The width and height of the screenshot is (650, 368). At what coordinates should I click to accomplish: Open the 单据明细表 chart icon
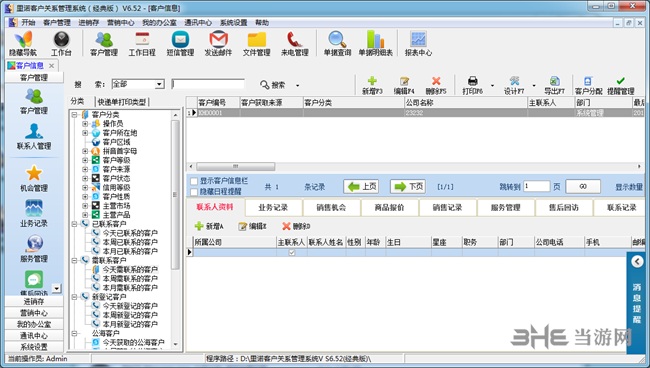(376, 43)
